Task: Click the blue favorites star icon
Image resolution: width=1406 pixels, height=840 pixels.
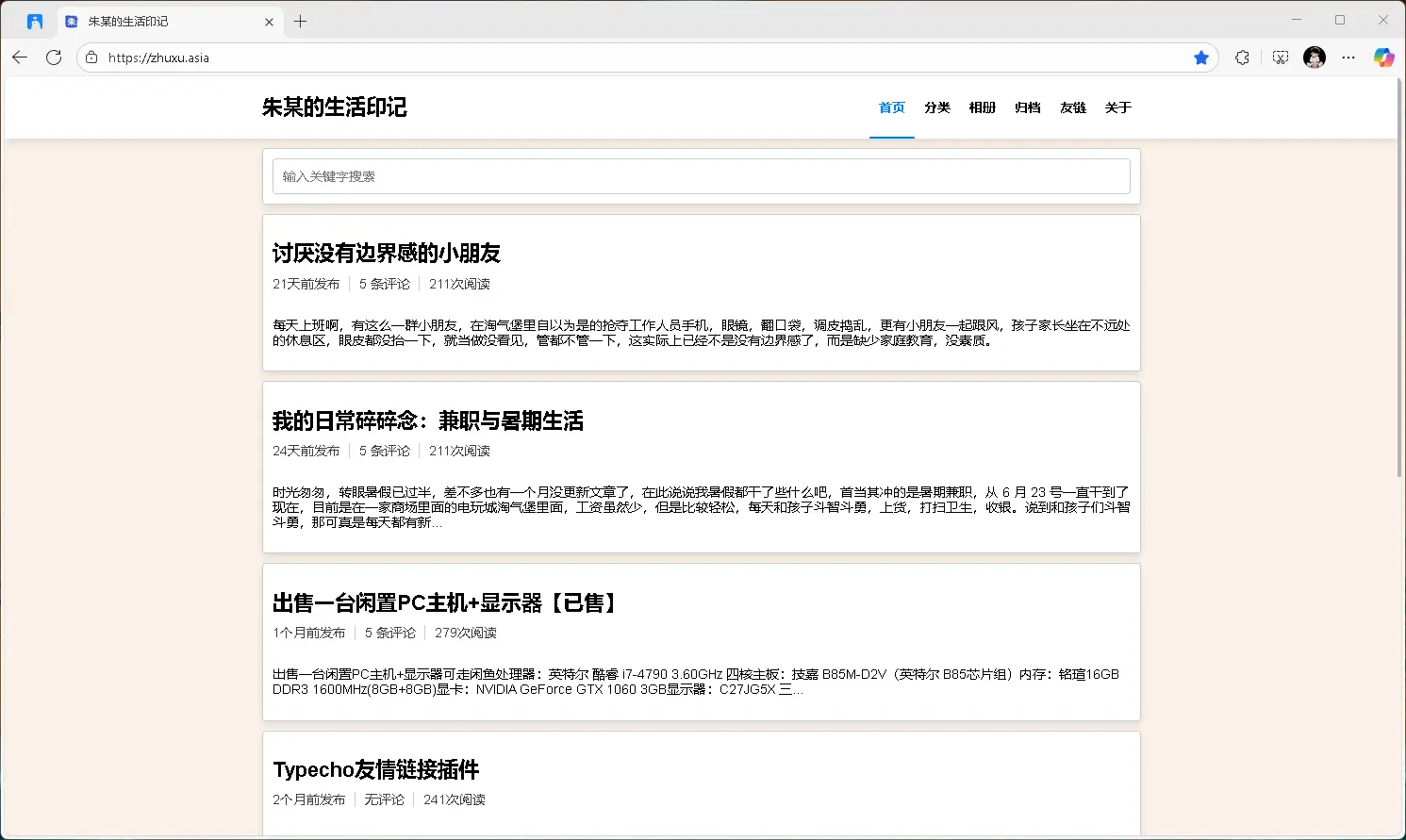Action: tap(1200, 58)
